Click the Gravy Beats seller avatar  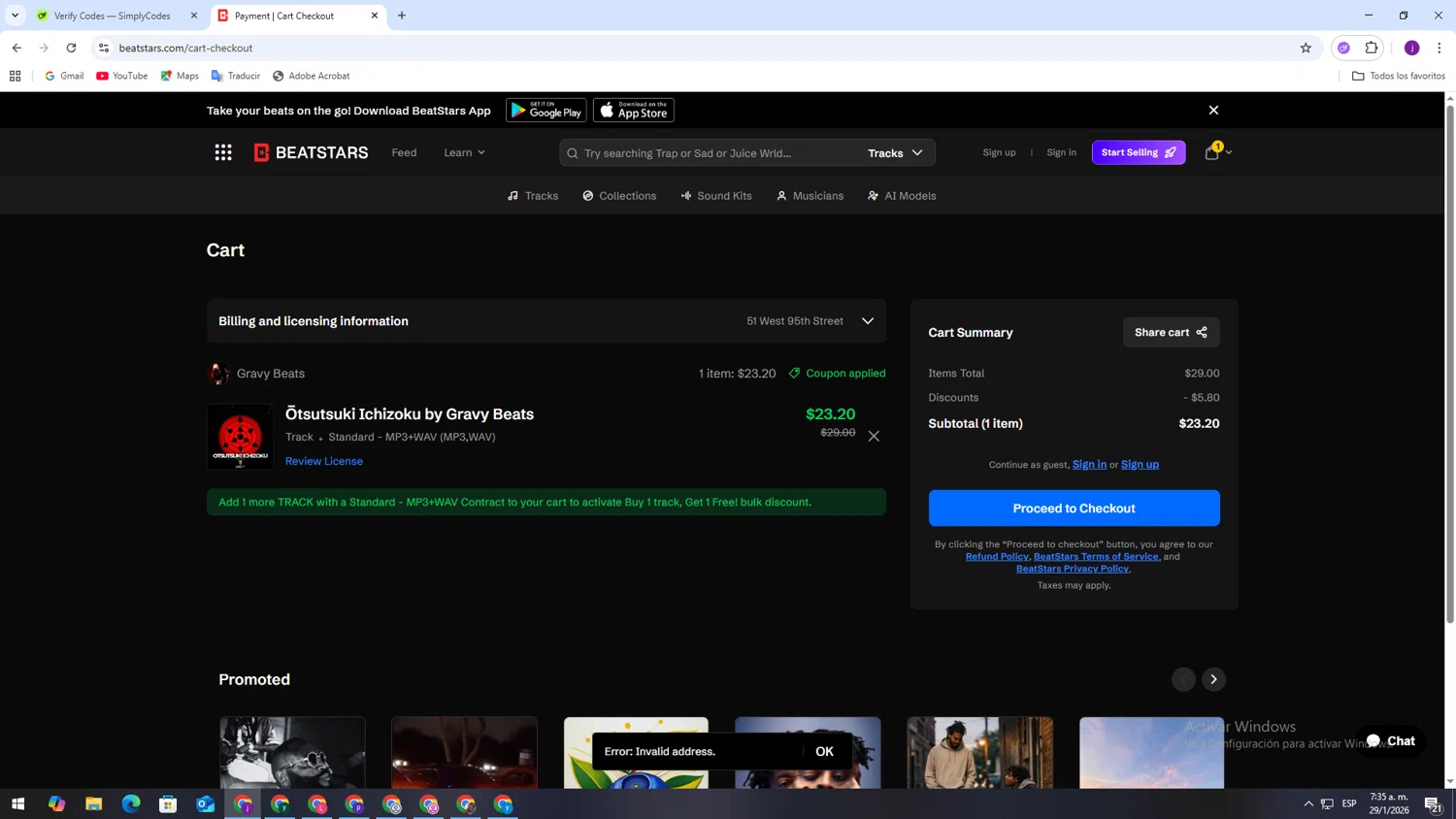coord(218,374)
